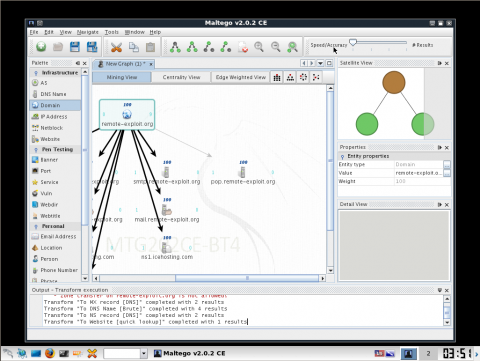The height and width of the screenshot is (361, 480).
Task: Click the Copy icon in toolbar
Action: (134, 47)
